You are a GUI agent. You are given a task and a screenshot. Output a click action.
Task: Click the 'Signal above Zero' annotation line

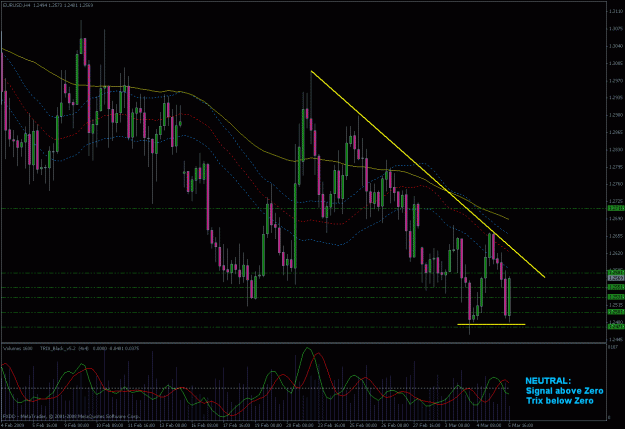point(564,391)
